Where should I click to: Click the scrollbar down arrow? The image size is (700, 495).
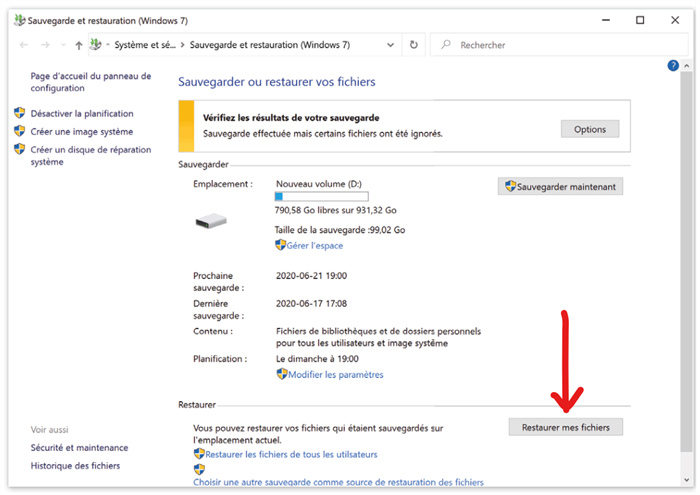pyautogui.click(x=687, y=480)
